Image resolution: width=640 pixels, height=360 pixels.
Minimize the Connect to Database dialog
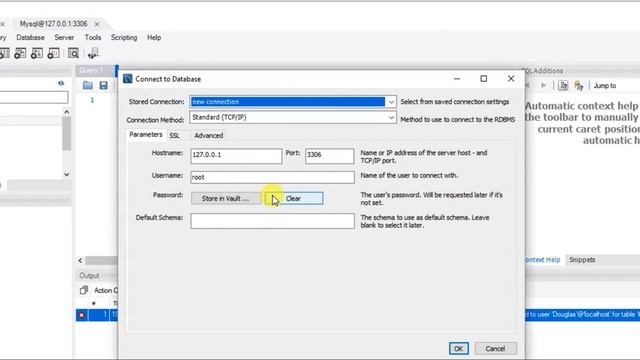point(457,78)
